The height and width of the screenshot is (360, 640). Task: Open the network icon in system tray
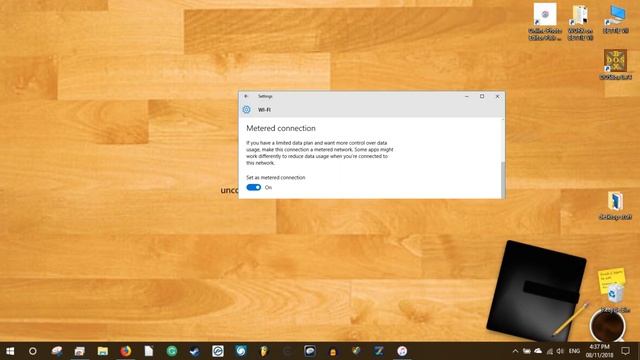(x=549, y=351)
